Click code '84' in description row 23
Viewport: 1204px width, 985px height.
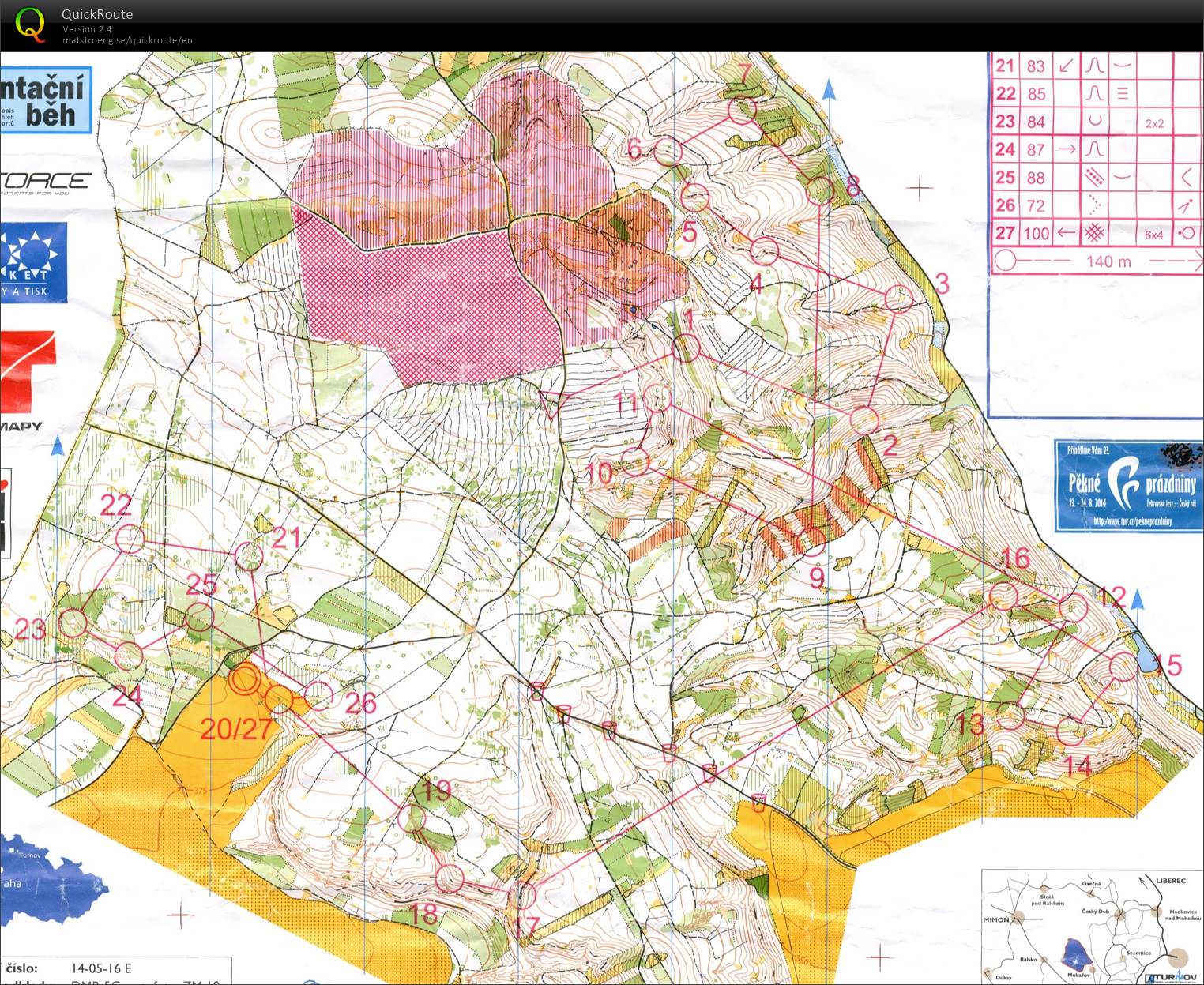pyautogui.click(x=1036, y=122)
